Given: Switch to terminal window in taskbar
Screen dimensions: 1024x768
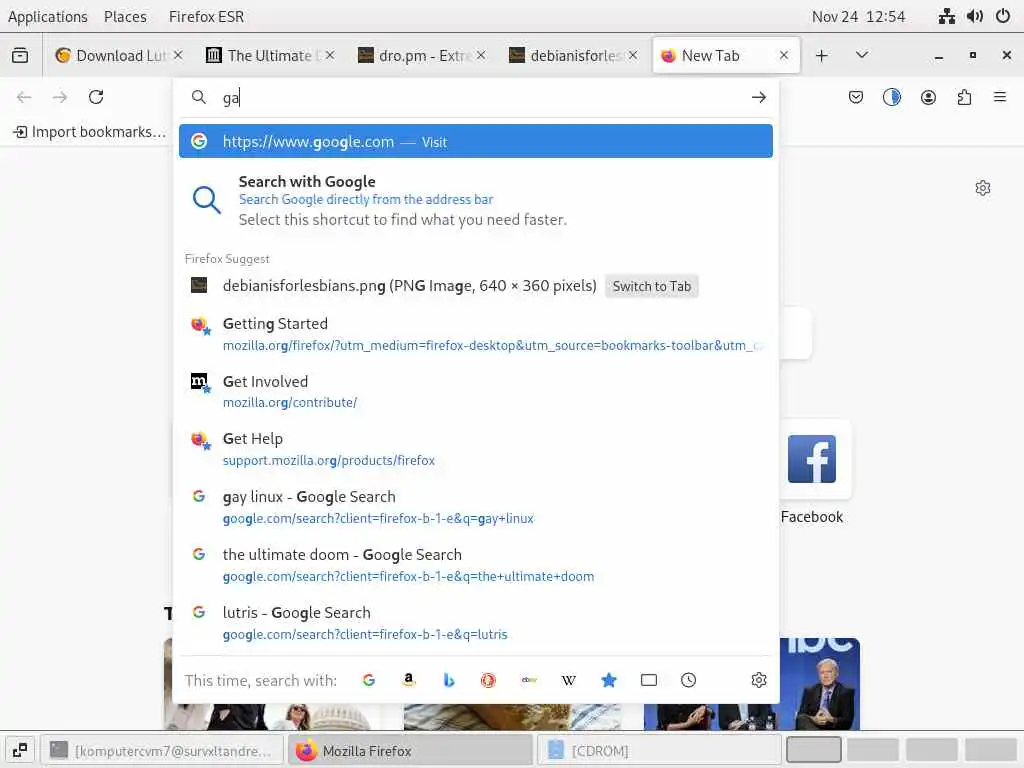Looking at the screenshot, I should [x=162, y=750].
